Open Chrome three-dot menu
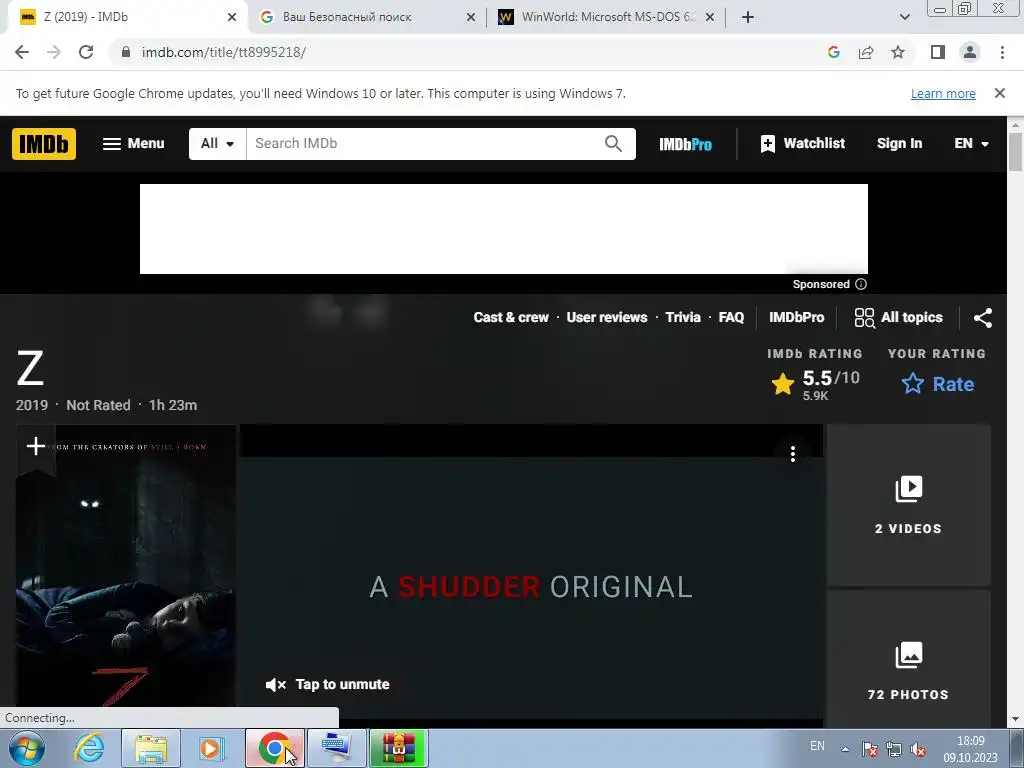This screenshot has height=768, width=1024. pyautogui.click(x=1002, y=52)
